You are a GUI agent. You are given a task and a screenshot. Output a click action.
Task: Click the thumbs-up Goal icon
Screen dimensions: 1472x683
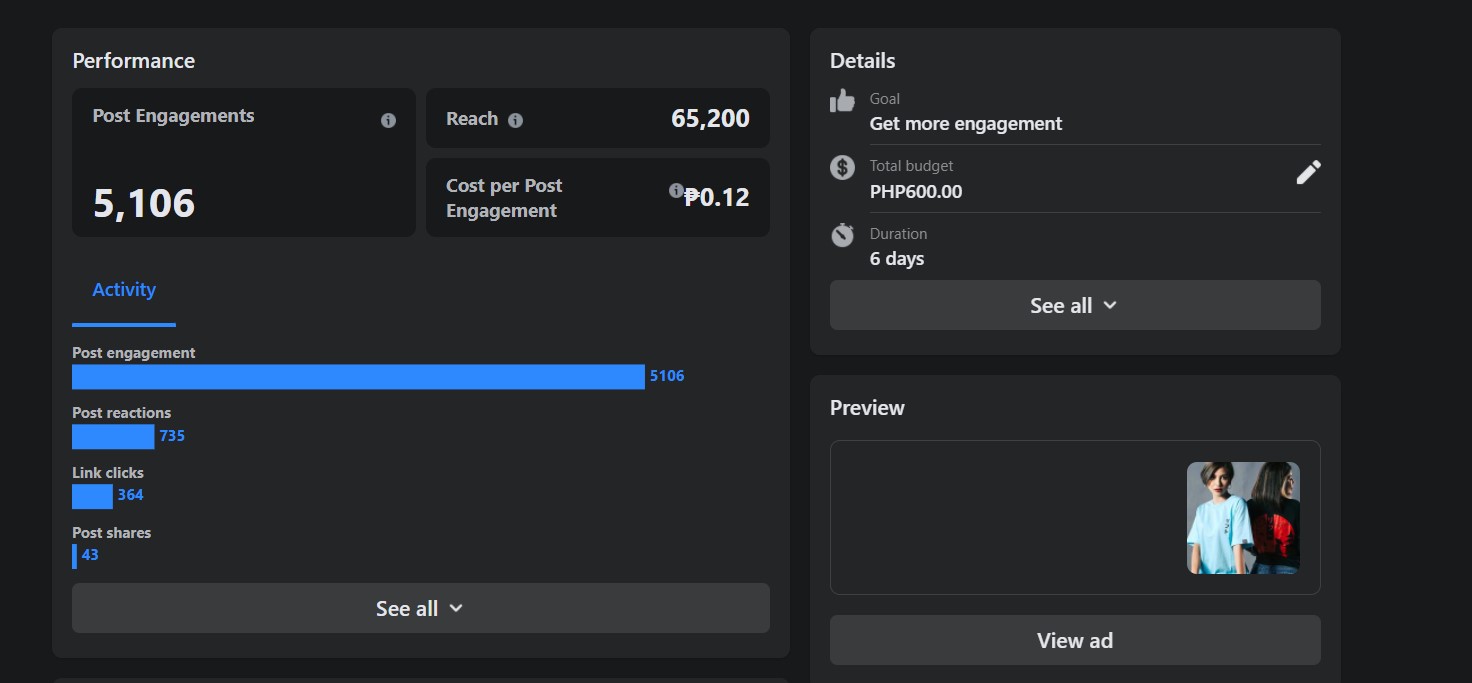pyautogui.click(x=842, y=101)
